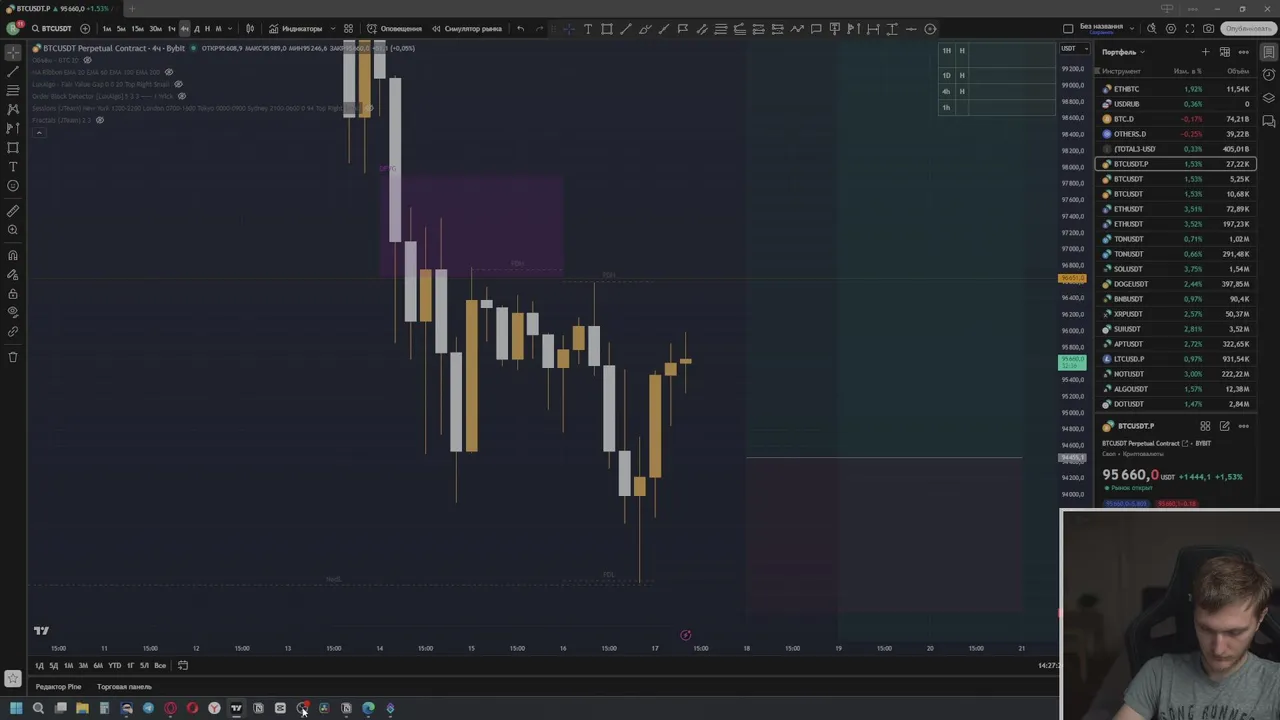The width and height of the screenshot is (1280, 720).
Task: Expand the timeframe list dropdown
Action: [230, 28]
